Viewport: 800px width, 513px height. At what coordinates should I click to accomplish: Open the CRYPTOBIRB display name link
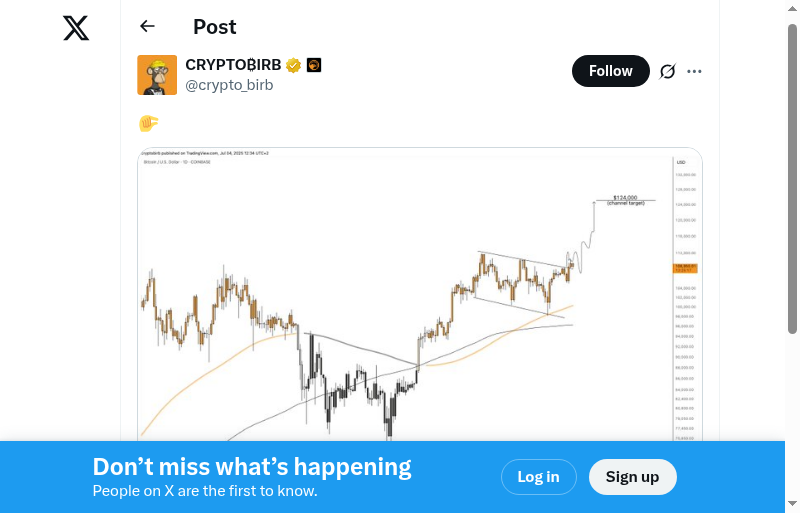point(233,66)
